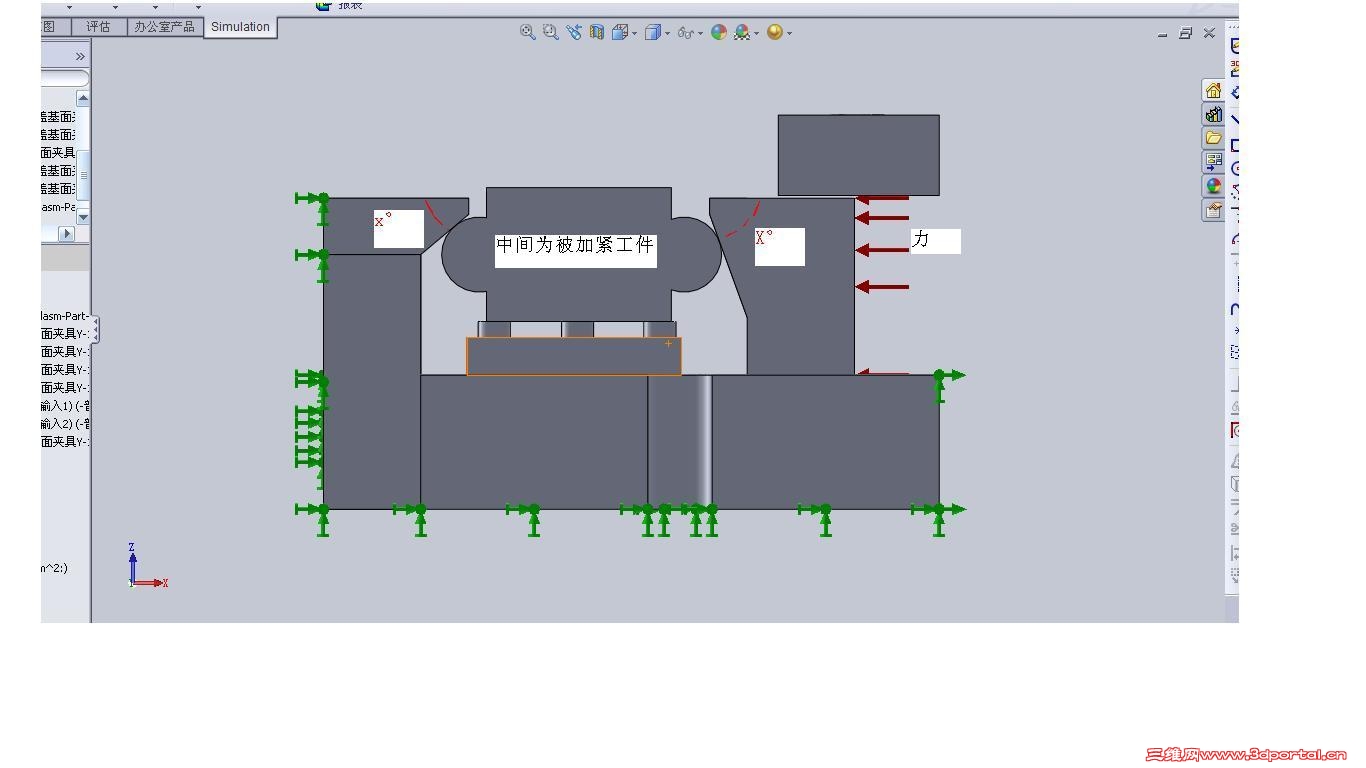The image size is (1366, 768).
Task: Open the Display Style dropdown arrow
Action: (x=667, y=33)
